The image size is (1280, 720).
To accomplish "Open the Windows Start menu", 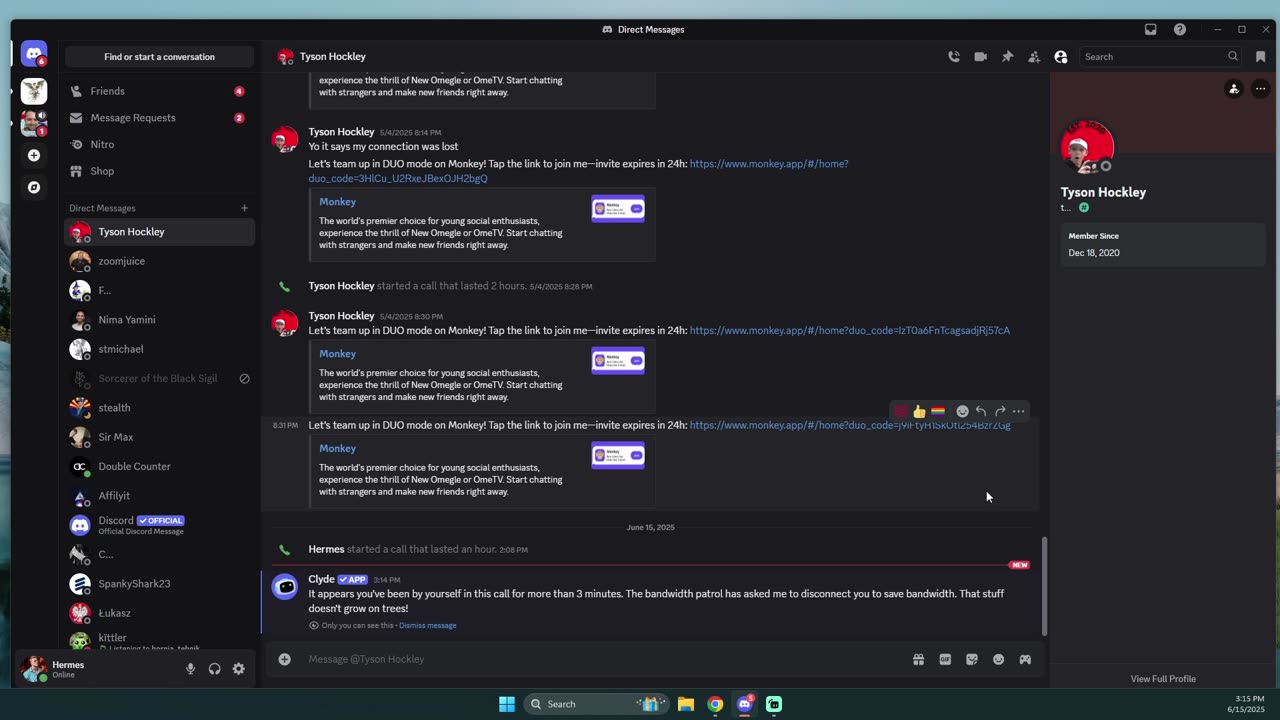I will 507,704.
